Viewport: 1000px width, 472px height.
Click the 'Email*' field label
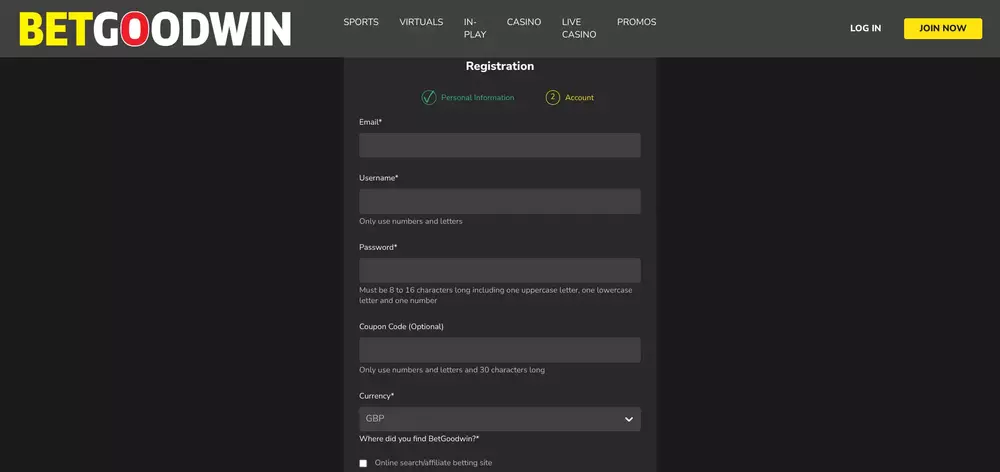click(371, 122)
